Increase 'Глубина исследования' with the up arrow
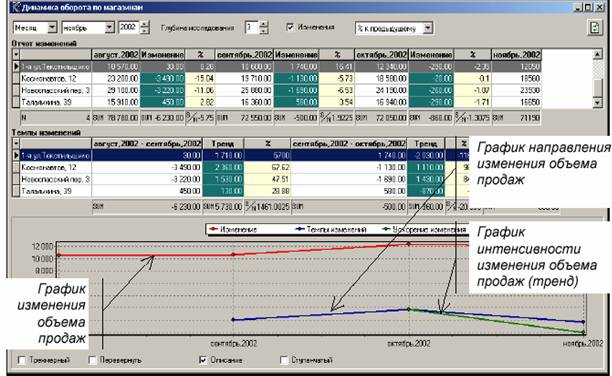Viewport: 612px width, 376px height. (264, 24)
